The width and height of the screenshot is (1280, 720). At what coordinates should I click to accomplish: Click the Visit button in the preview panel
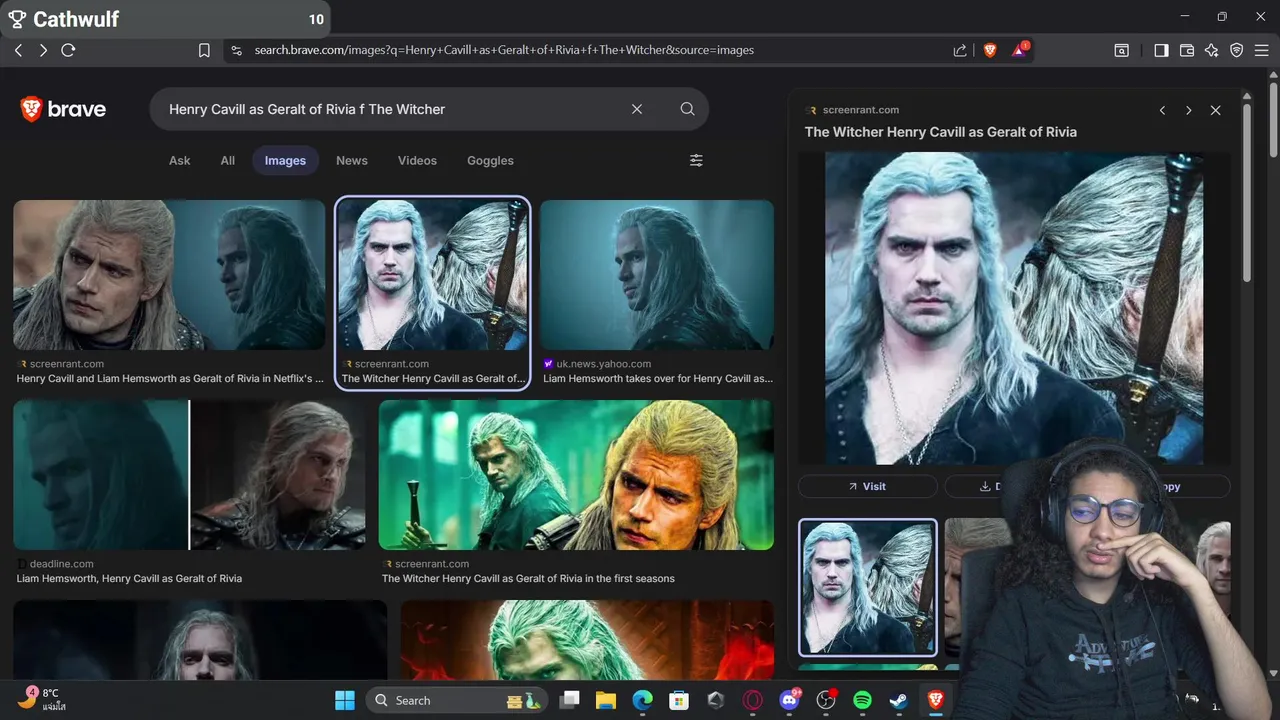click(867, 486)
